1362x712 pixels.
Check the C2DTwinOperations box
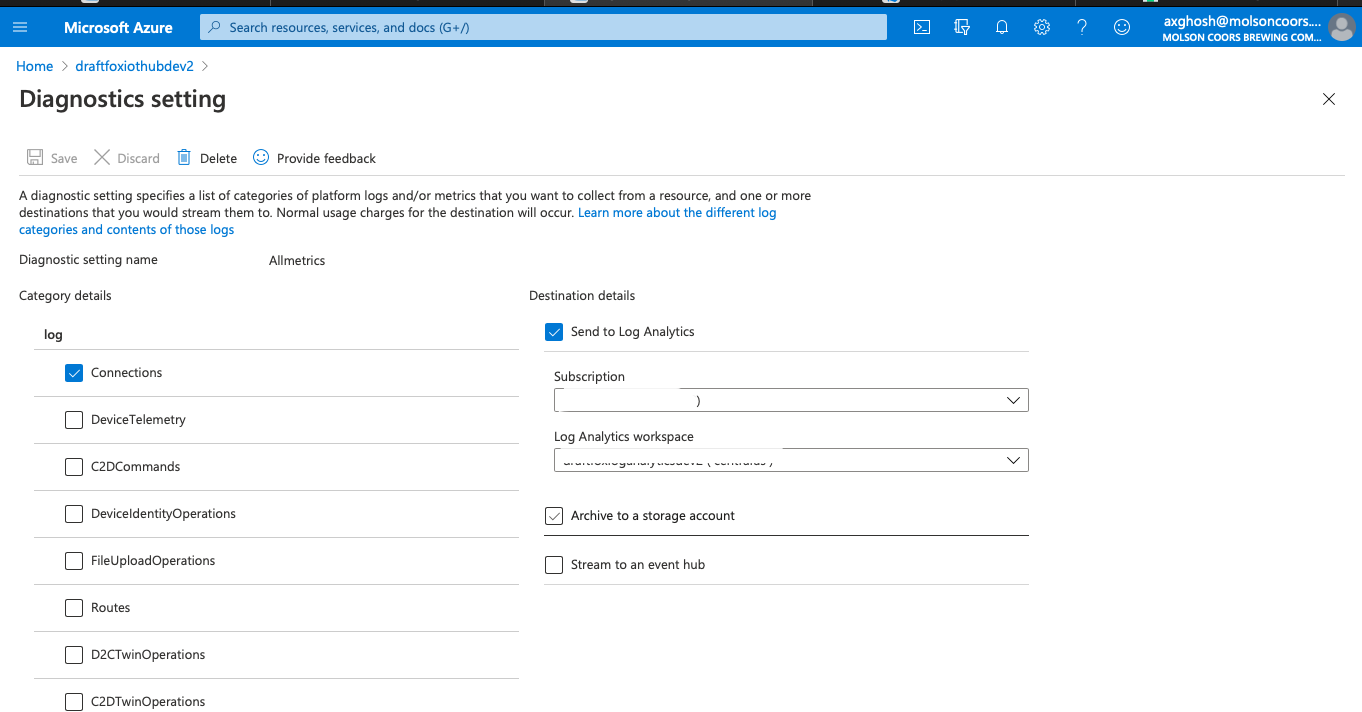[74, 701]
